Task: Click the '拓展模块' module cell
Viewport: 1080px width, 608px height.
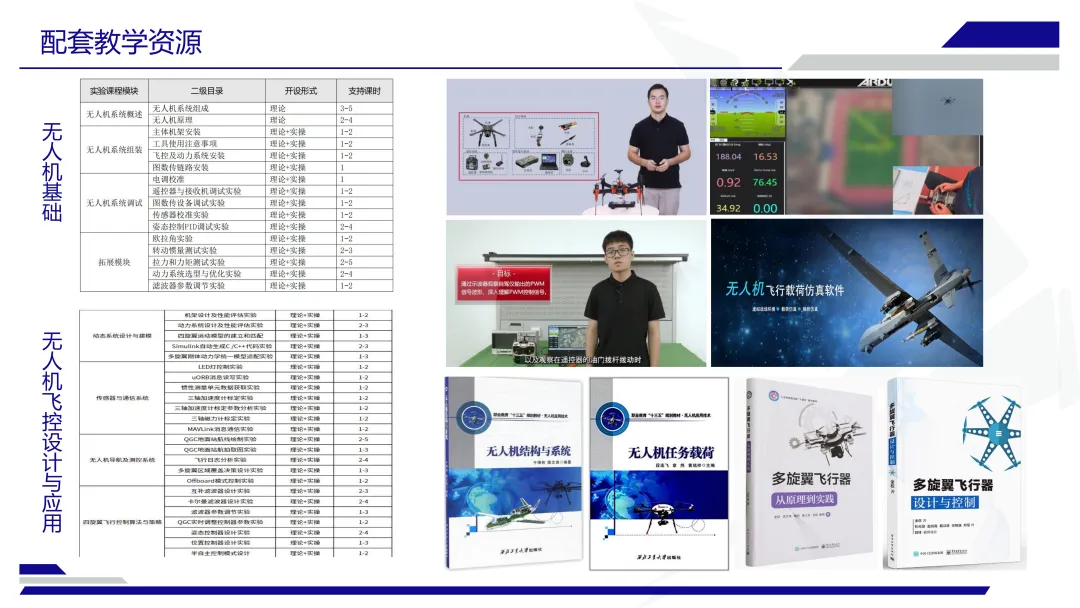Action: (114, 262)
